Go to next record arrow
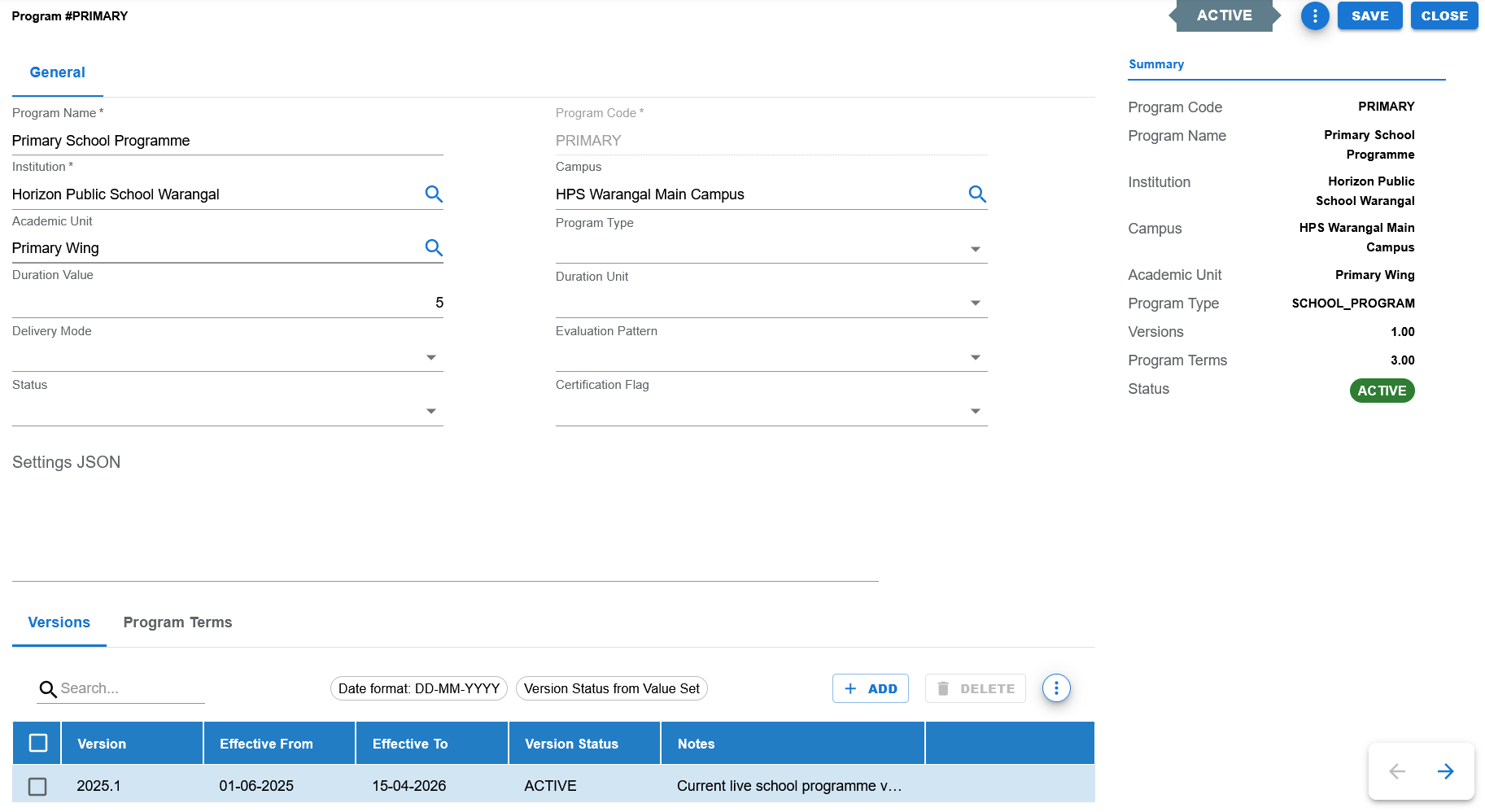 tap(1446, 771)
